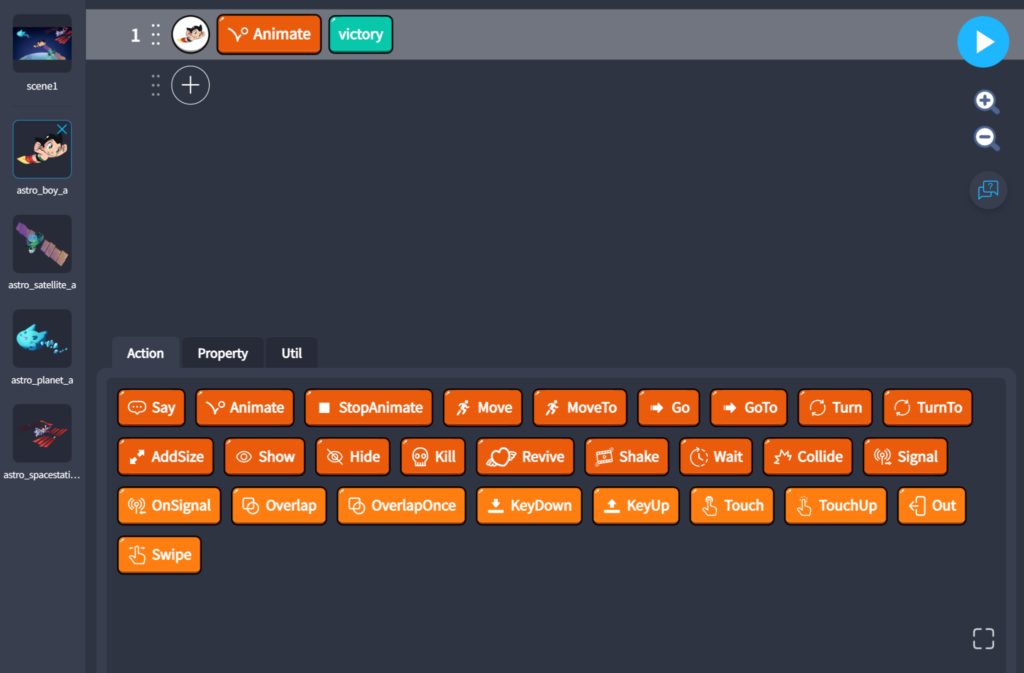This screenshot has height=673, width=1024.
Task: Click the Astro Boy avatar in row 1
Action: pyautogui.click(x=190, y=35)
